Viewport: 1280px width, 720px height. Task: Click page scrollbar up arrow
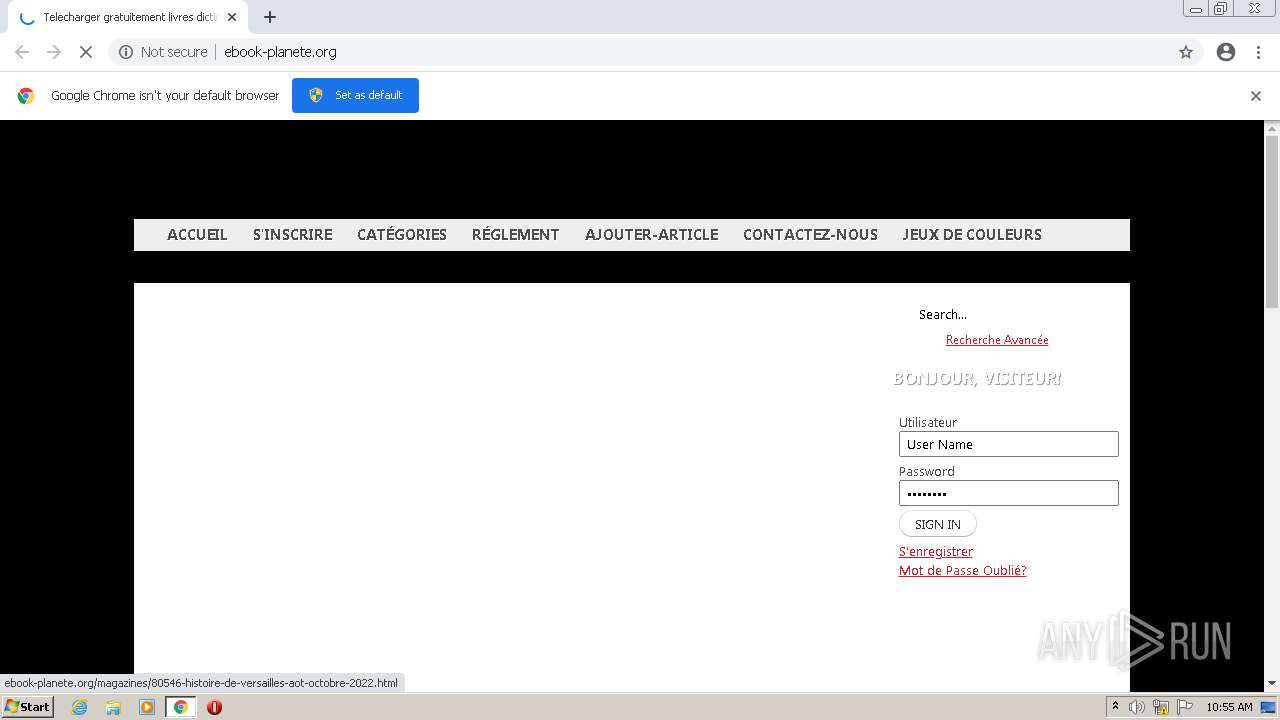point(1272,128)
